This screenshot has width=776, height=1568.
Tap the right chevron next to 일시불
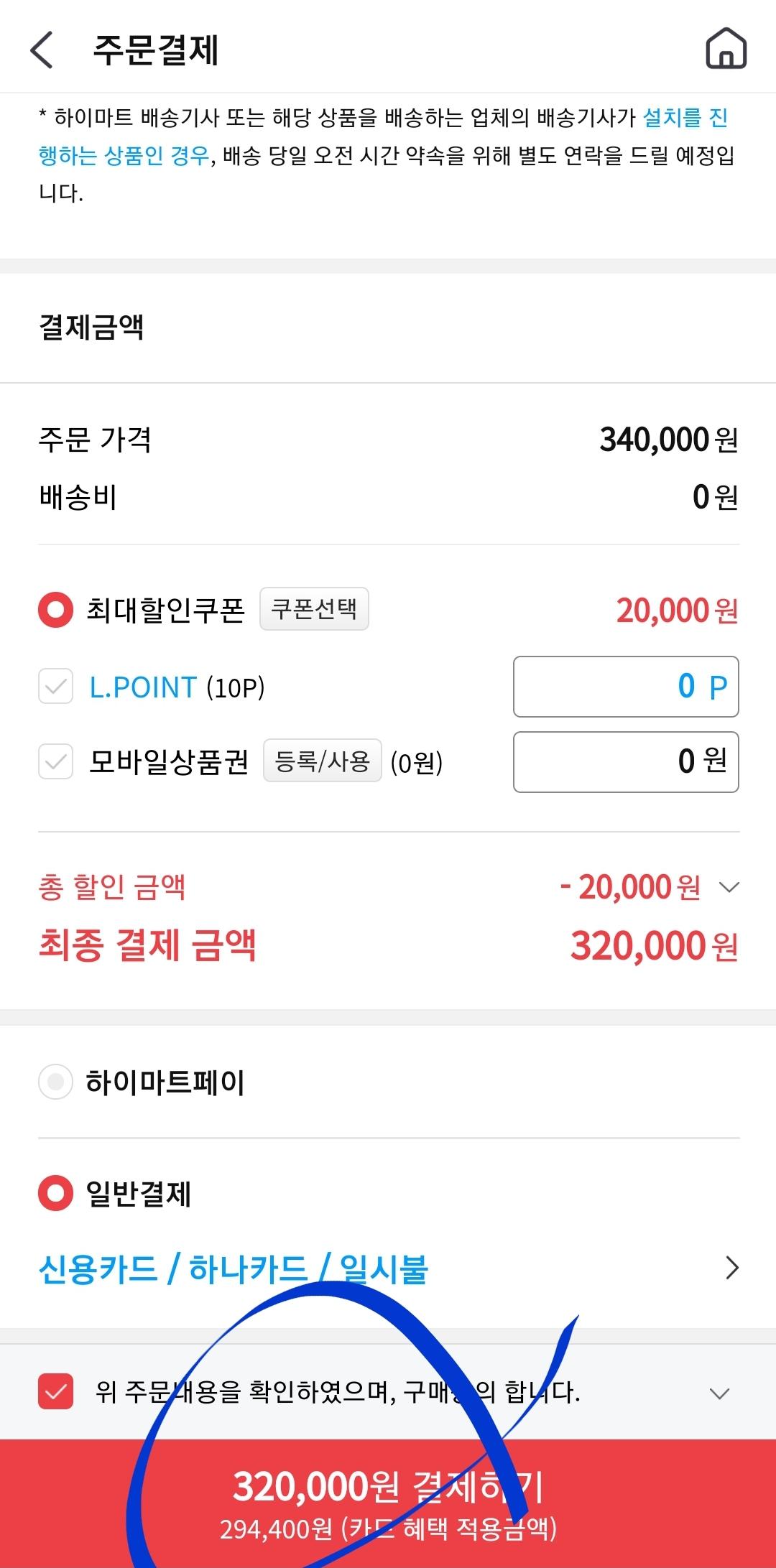point(731,1268)
